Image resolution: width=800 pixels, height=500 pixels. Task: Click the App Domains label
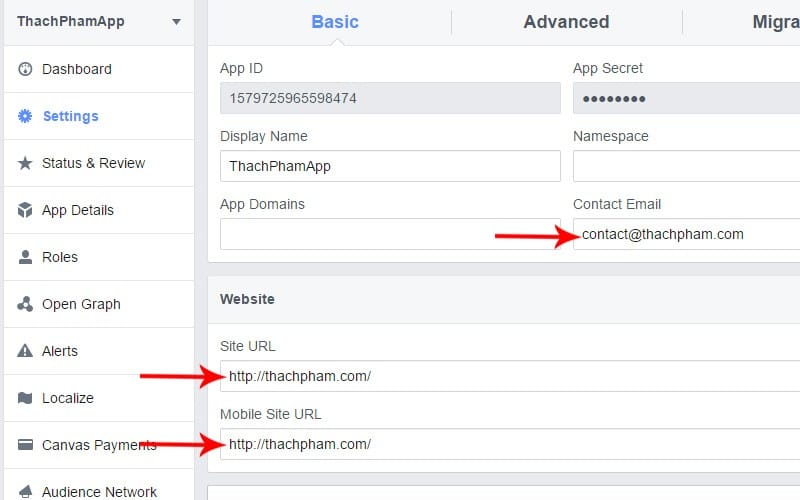click(262, 204)
